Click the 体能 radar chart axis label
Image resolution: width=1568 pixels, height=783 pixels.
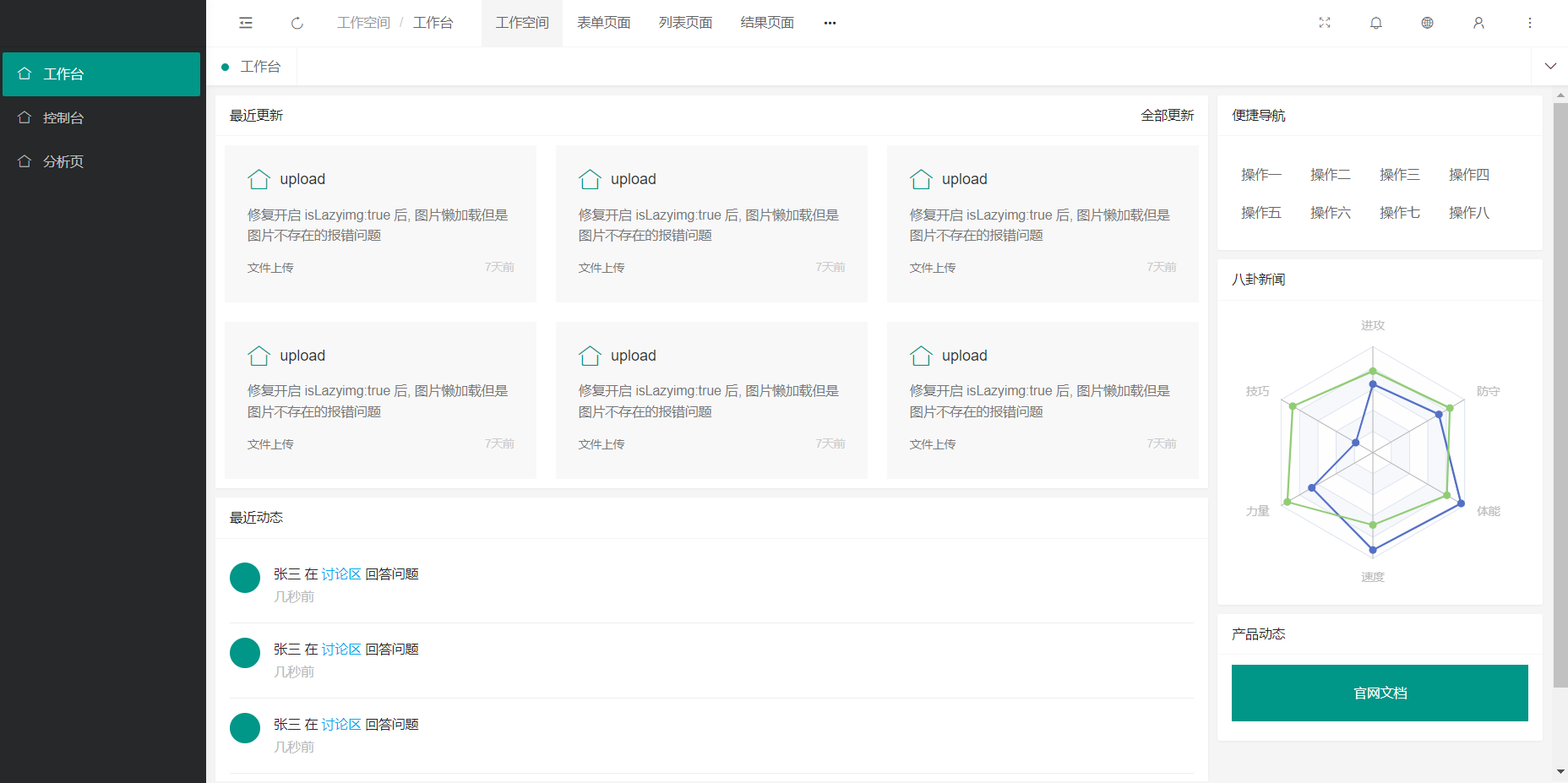click(x=1489, y=511)
